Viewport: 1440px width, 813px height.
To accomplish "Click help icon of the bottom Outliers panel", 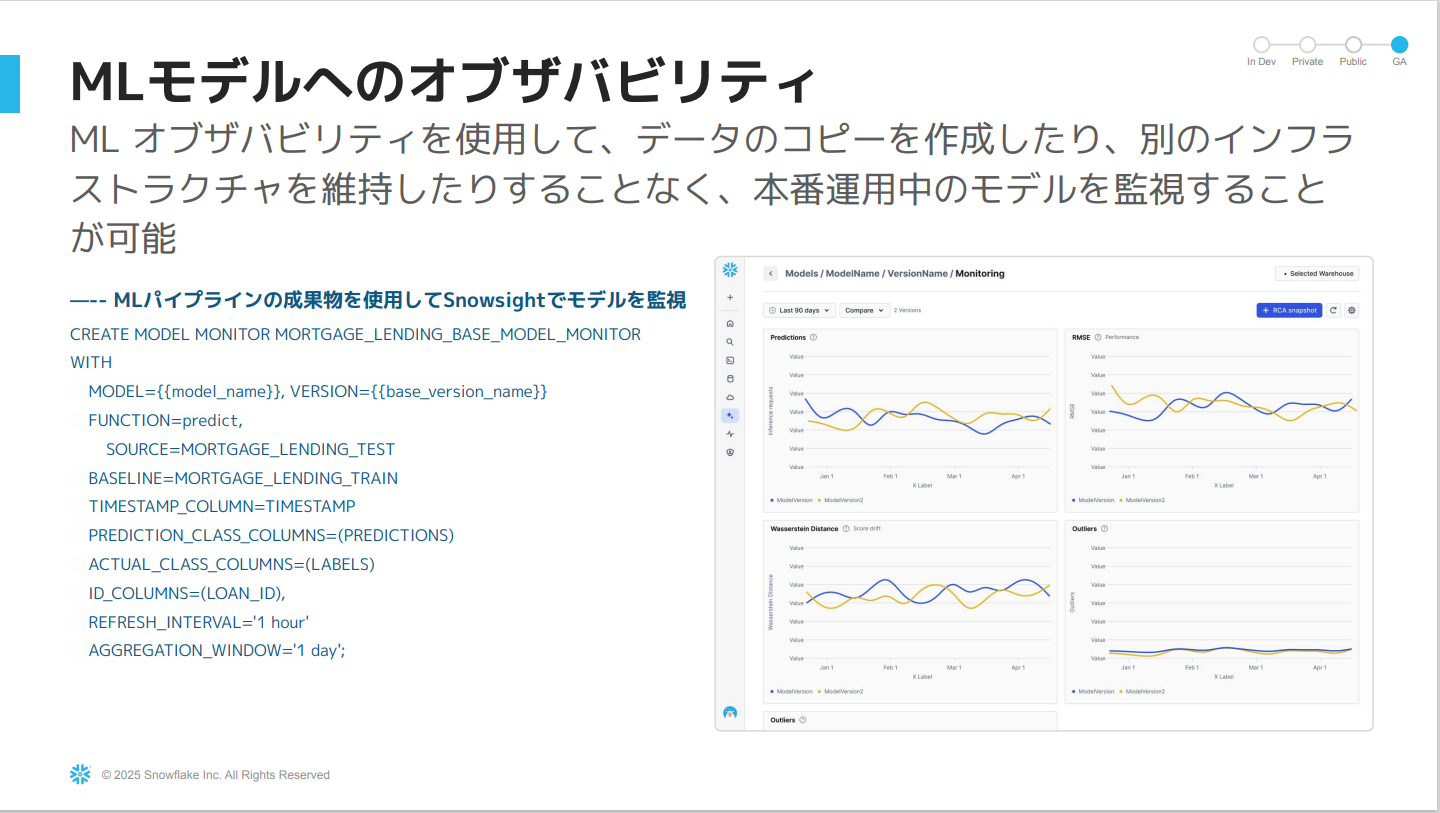I will pyautogui.click(x=803, y=719).
